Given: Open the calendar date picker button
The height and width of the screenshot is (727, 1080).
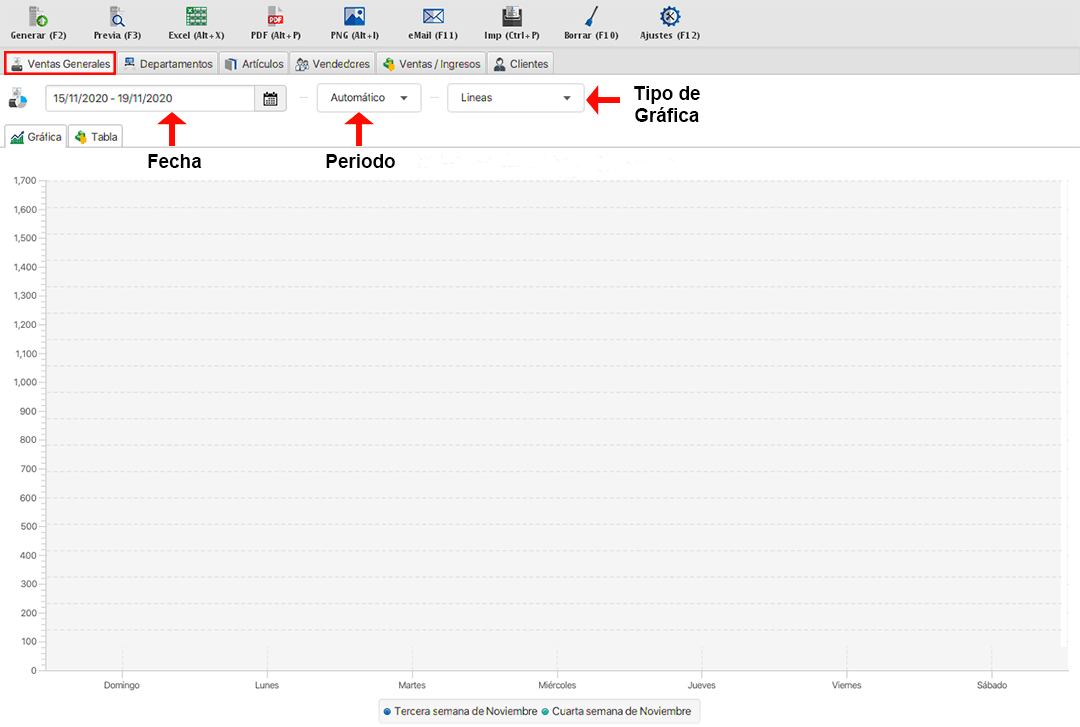Looking at the screenshot, I should [x=270, y=98].
